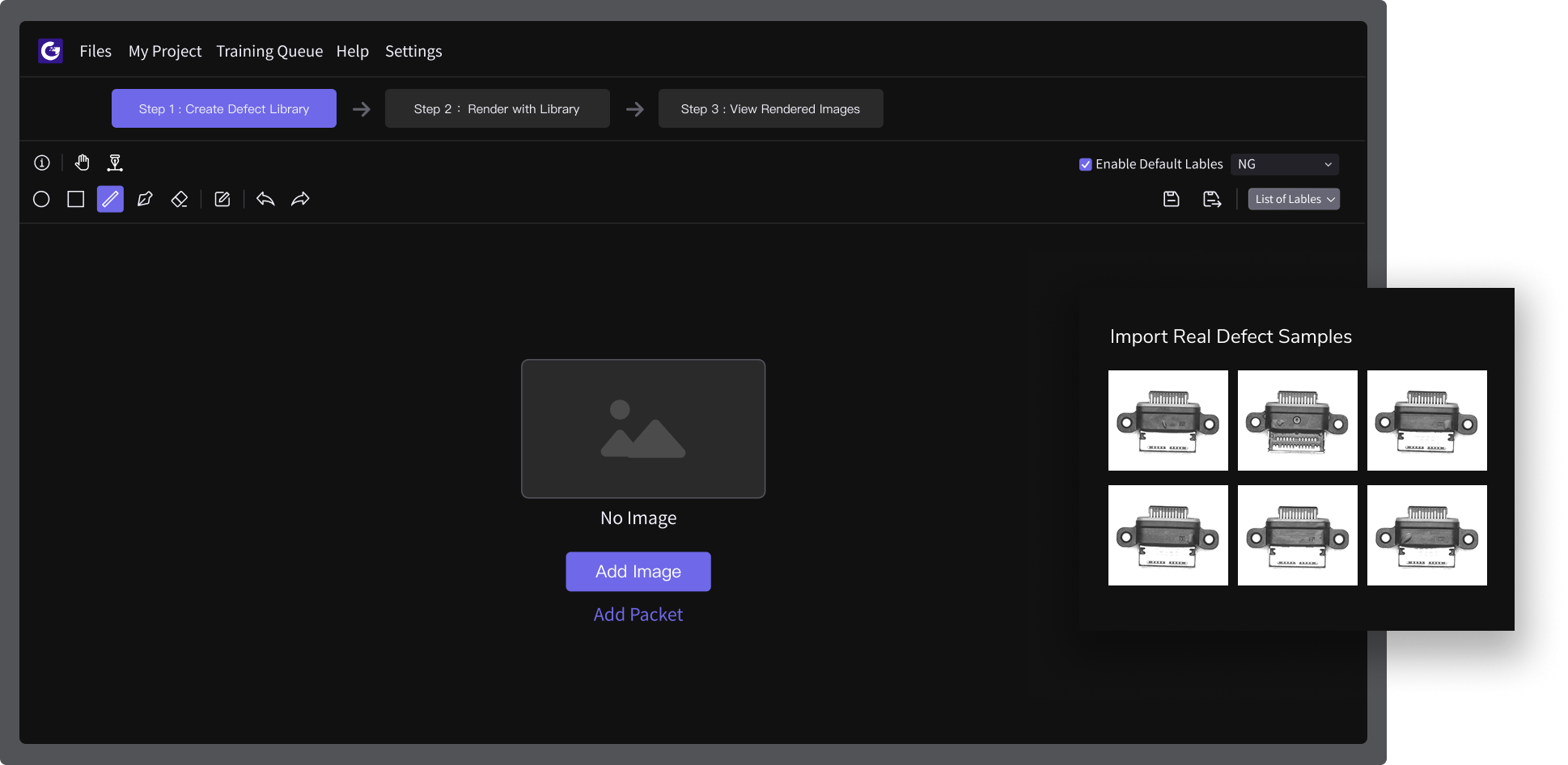Open the Training Queue menu
The width and height of the screenshot is (1568, 765).
tap(269, 51)
